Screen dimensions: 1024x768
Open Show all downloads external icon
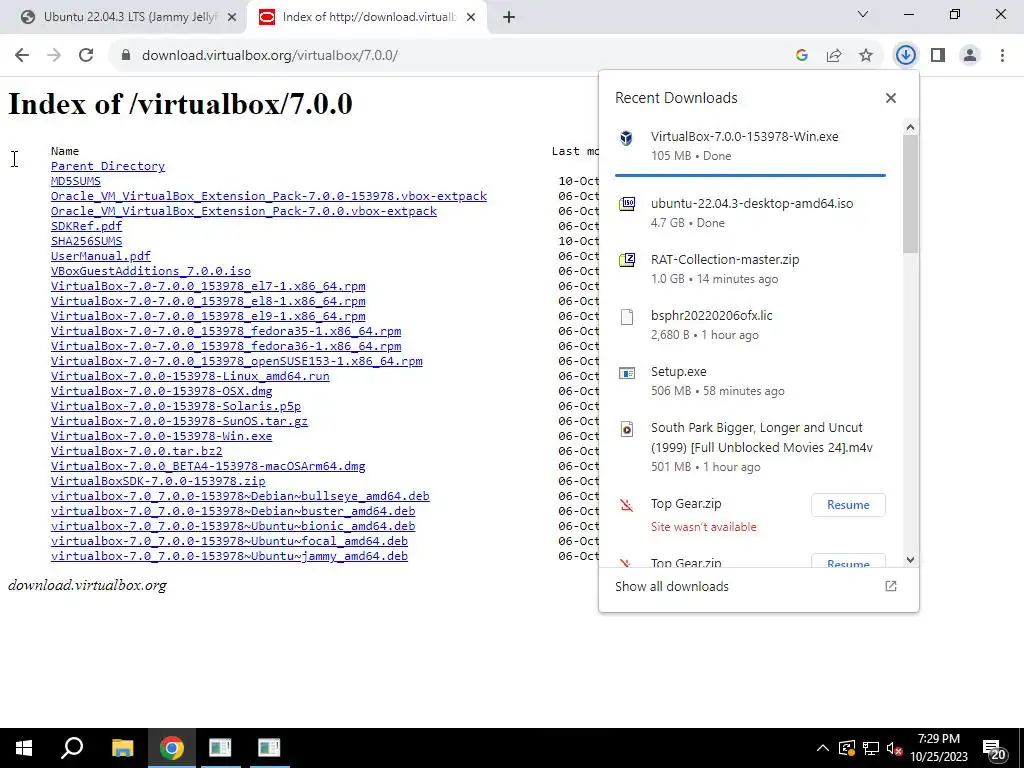click(891, 586)
